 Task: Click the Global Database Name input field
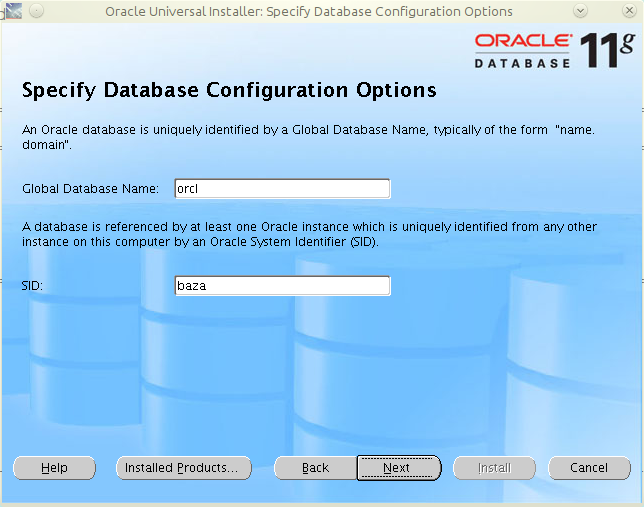tap(282, 189)
